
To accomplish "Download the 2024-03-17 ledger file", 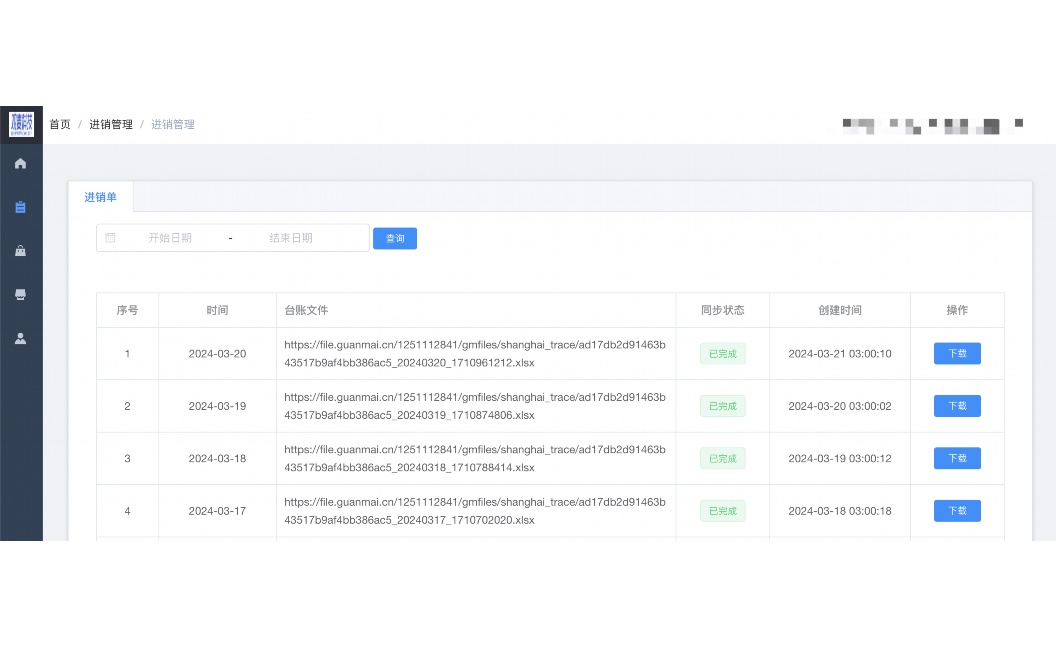I will point(957,511).
